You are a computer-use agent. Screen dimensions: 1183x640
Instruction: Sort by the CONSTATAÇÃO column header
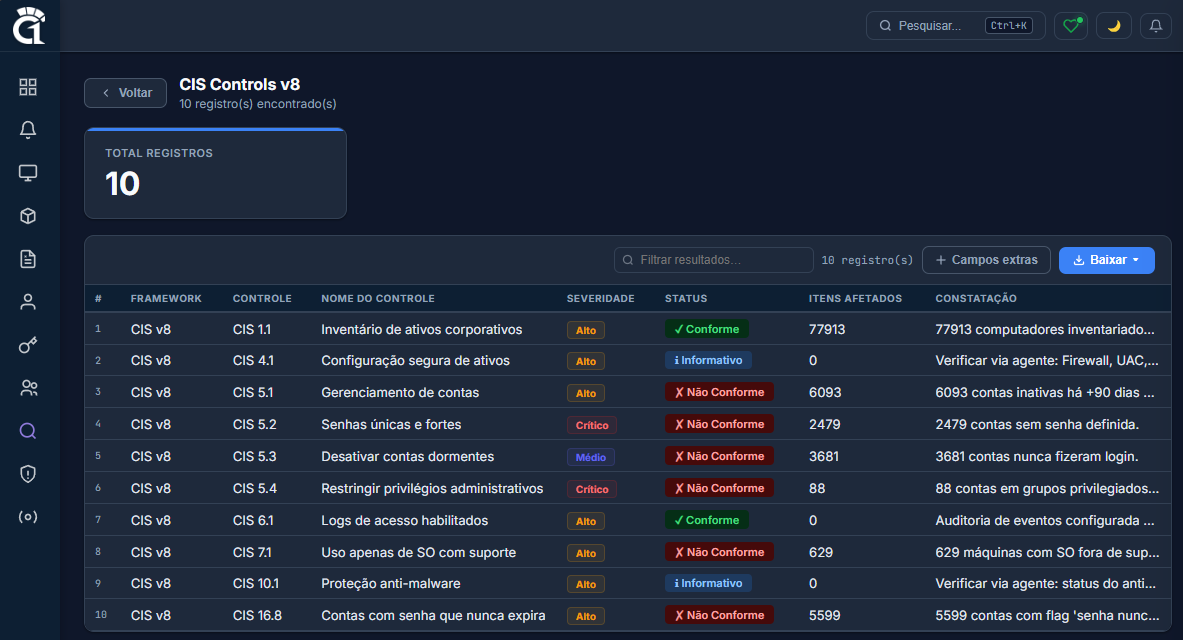976,298
